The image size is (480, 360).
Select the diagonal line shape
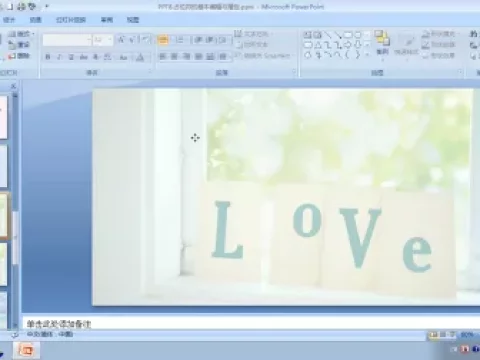click(328, 35)
